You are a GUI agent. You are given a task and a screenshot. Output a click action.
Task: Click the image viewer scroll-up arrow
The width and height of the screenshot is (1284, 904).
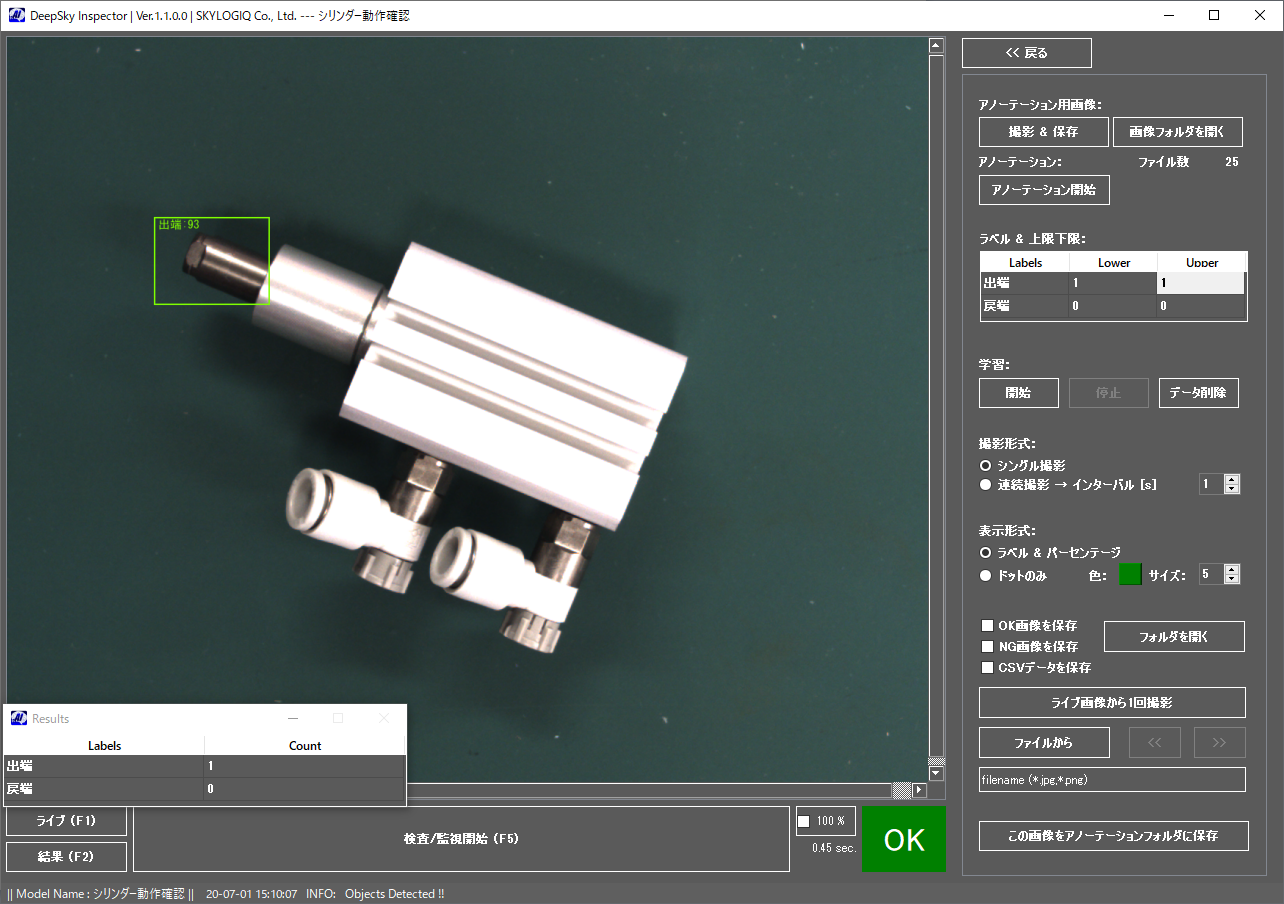click(x=936, y=45)
